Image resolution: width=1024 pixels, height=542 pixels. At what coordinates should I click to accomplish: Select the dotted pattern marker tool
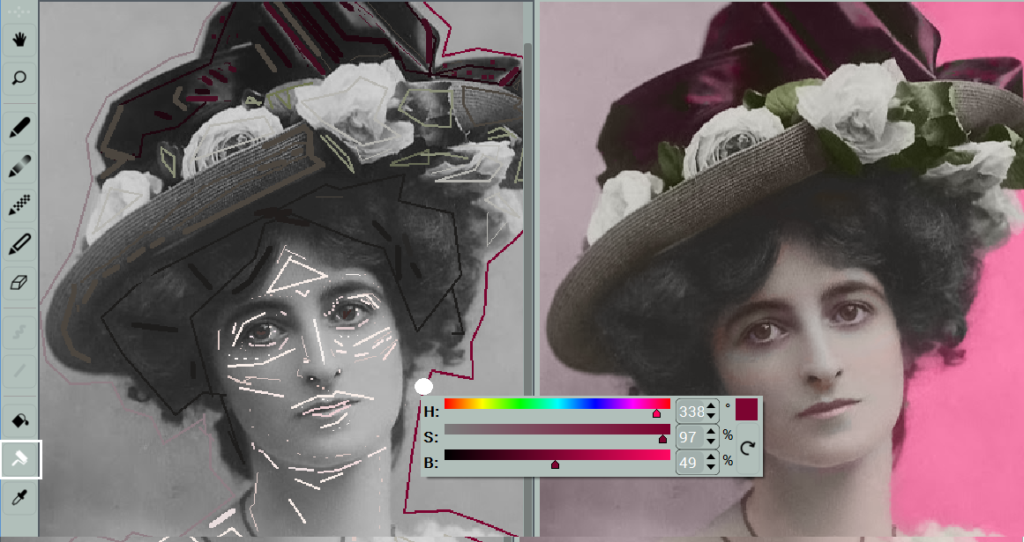point(20,205)
